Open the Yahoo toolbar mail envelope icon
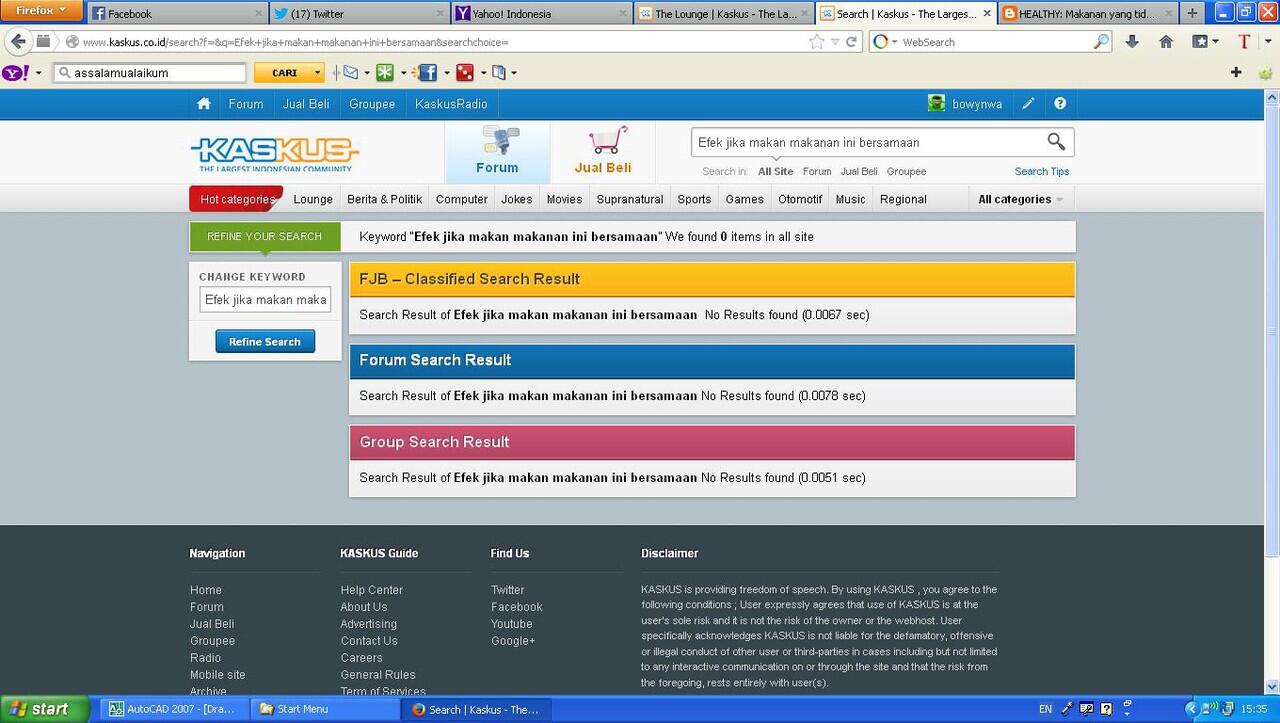 pos(350,73)
